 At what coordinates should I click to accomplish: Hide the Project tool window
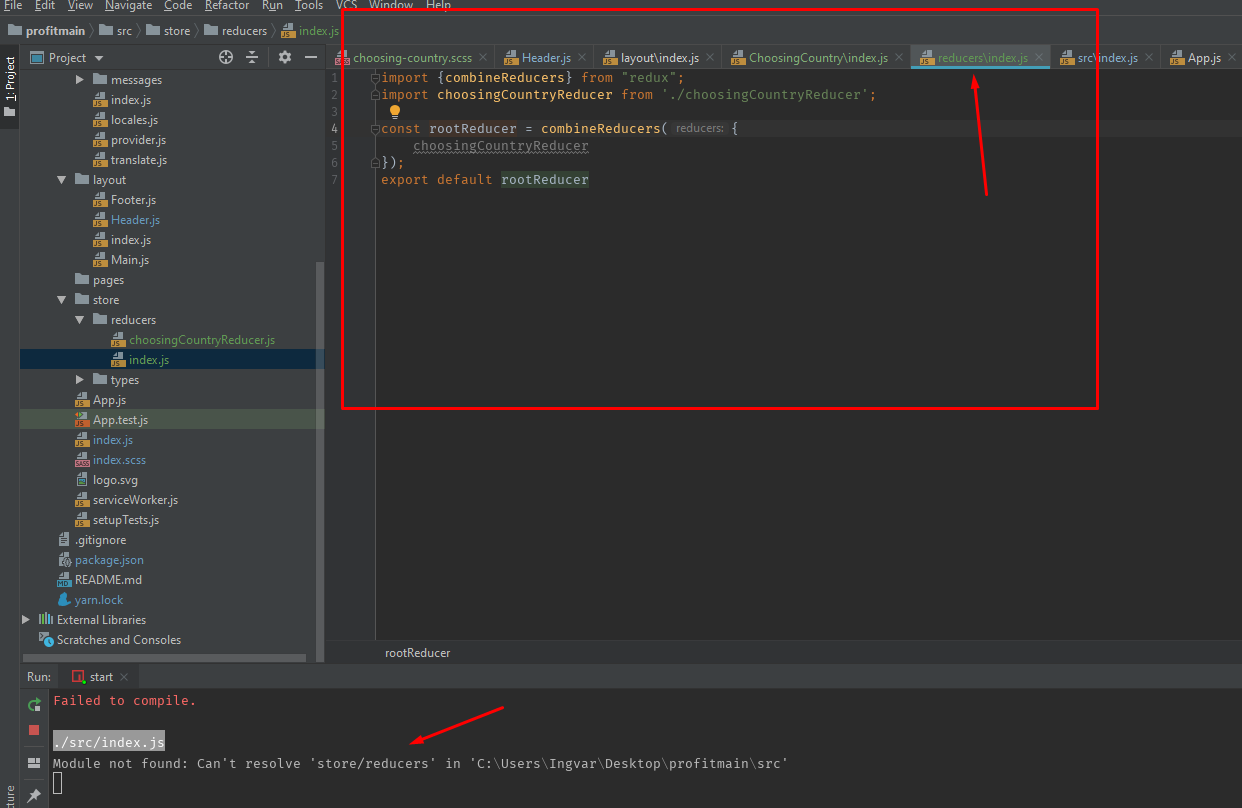click(x=310, y=58)
